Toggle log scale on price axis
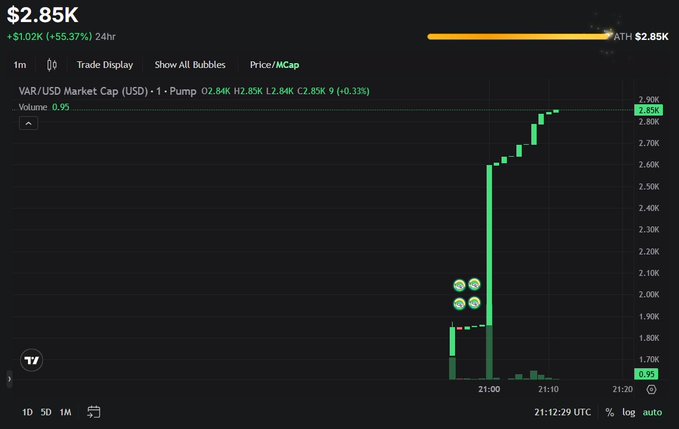Viewport: 679px width, 429px height. pyautogui.click(x=628, y=412)
